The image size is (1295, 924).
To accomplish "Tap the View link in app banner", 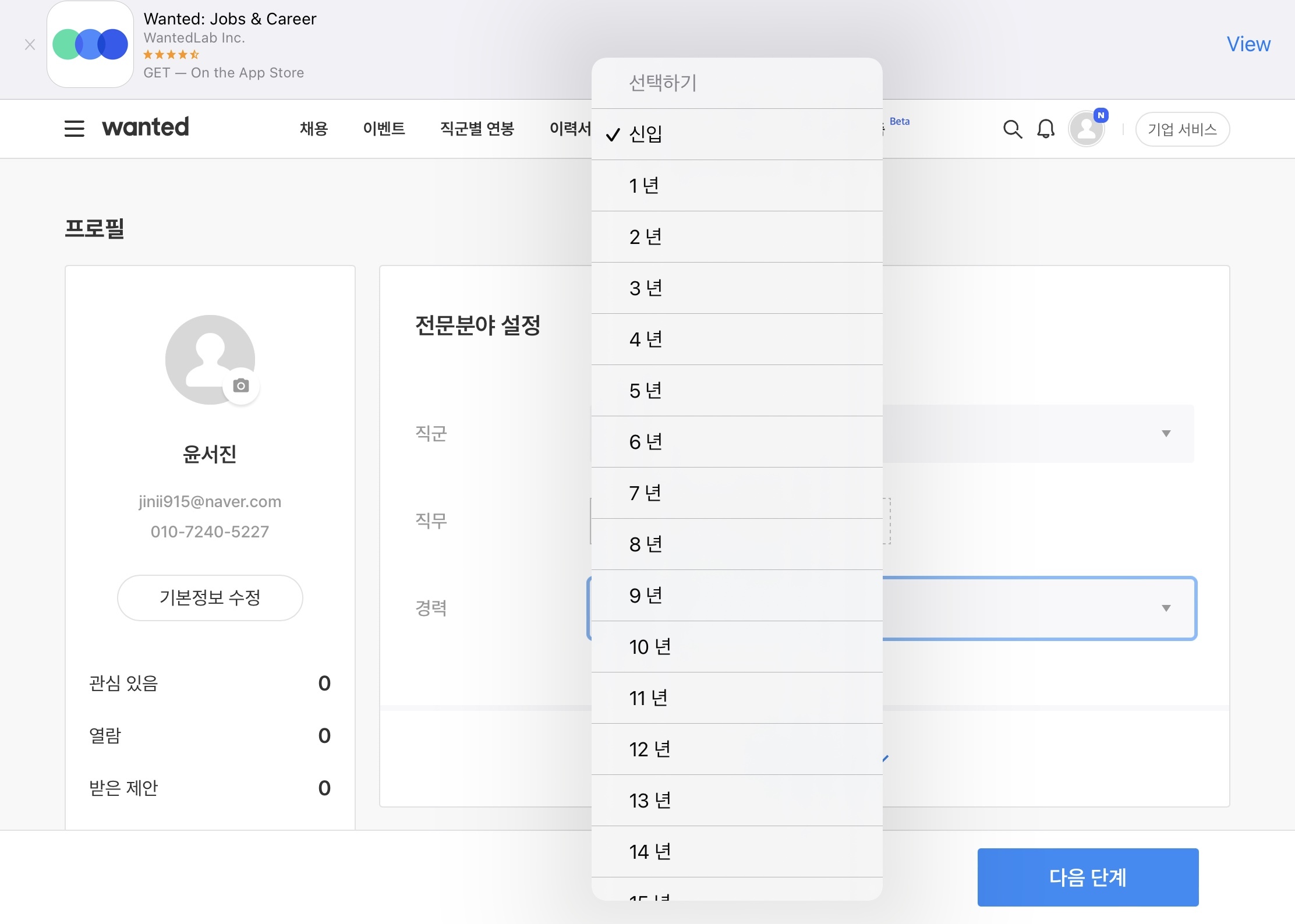I will [x=1248, y=44].
